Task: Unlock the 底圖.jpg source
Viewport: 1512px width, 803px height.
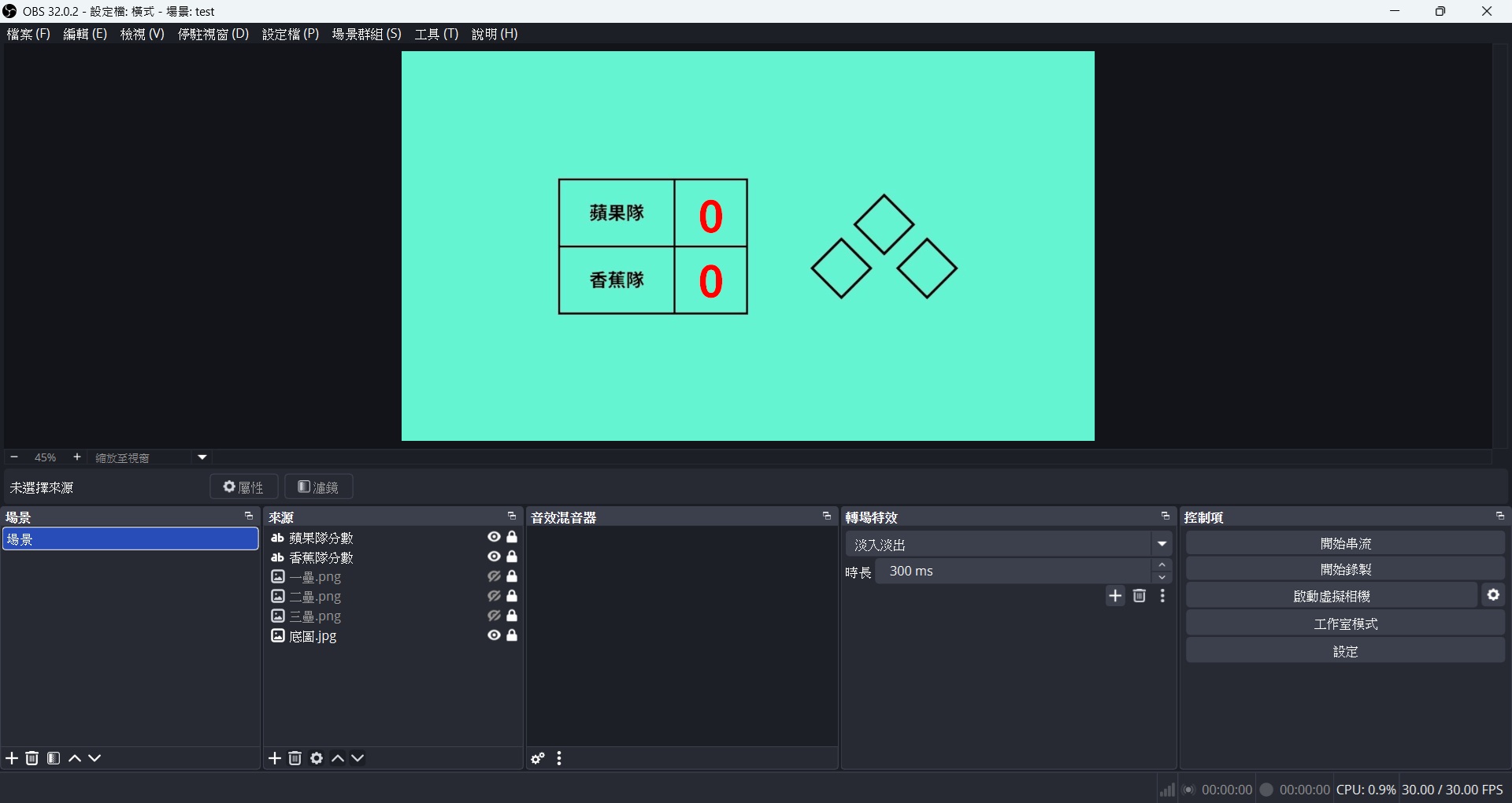Action: [x=512, y=635]
